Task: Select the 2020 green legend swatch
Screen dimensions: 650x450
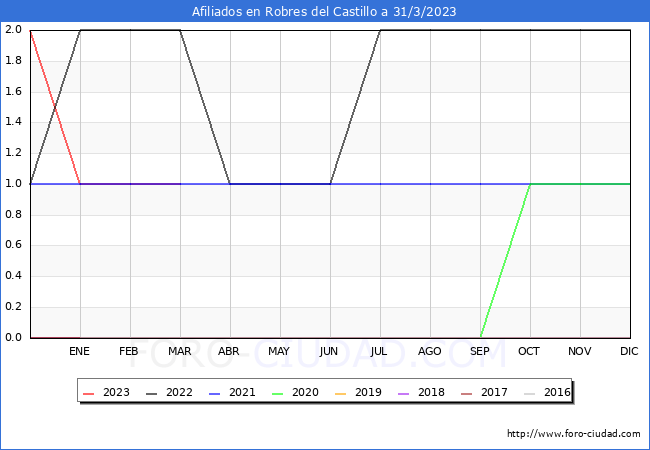Action: click(x=277, y=393)
